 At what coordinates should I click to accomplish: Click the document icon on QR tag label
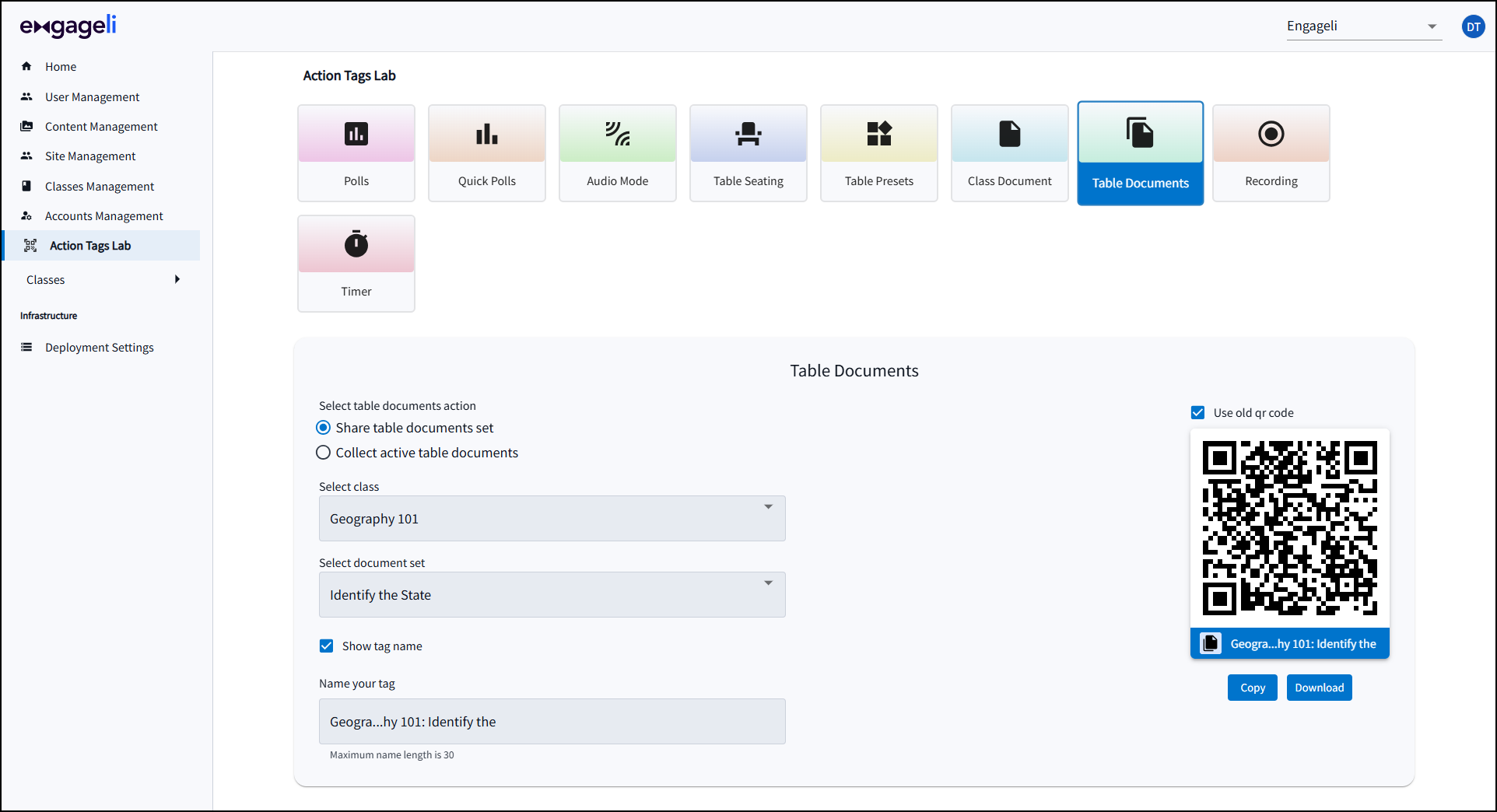1211,643
